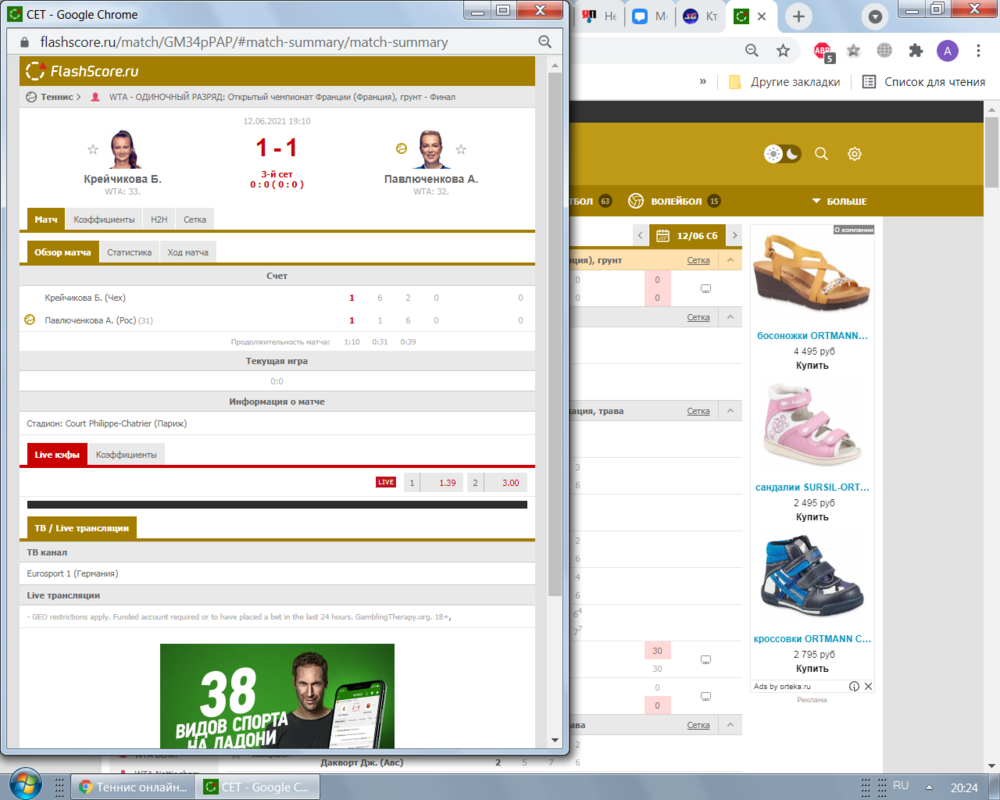Open the ABP Adblock Plus extension
The width and height of the screenshot is (1000, 800).
point(823,51)
